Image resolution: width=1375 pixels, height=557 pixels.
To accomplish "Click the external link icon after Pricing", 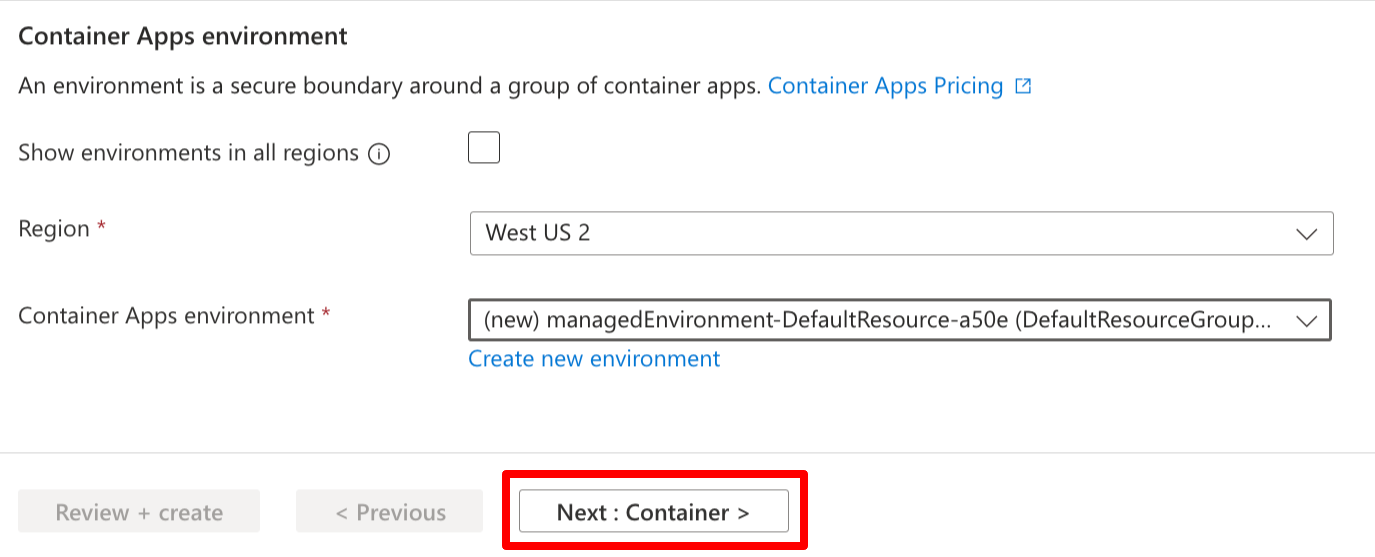I will click(1022, 86).
